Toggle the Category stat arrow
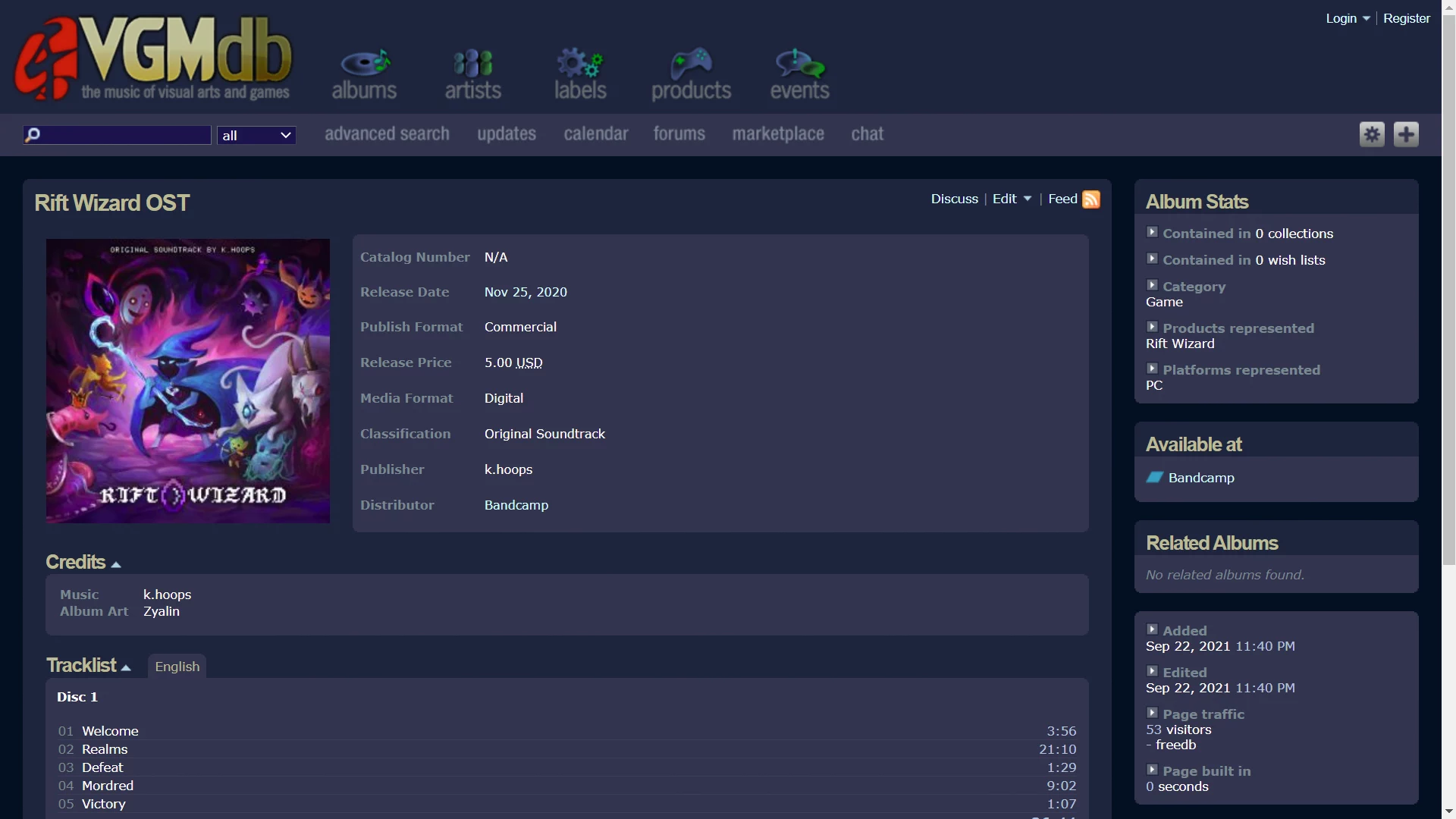 coord(1152,286)
